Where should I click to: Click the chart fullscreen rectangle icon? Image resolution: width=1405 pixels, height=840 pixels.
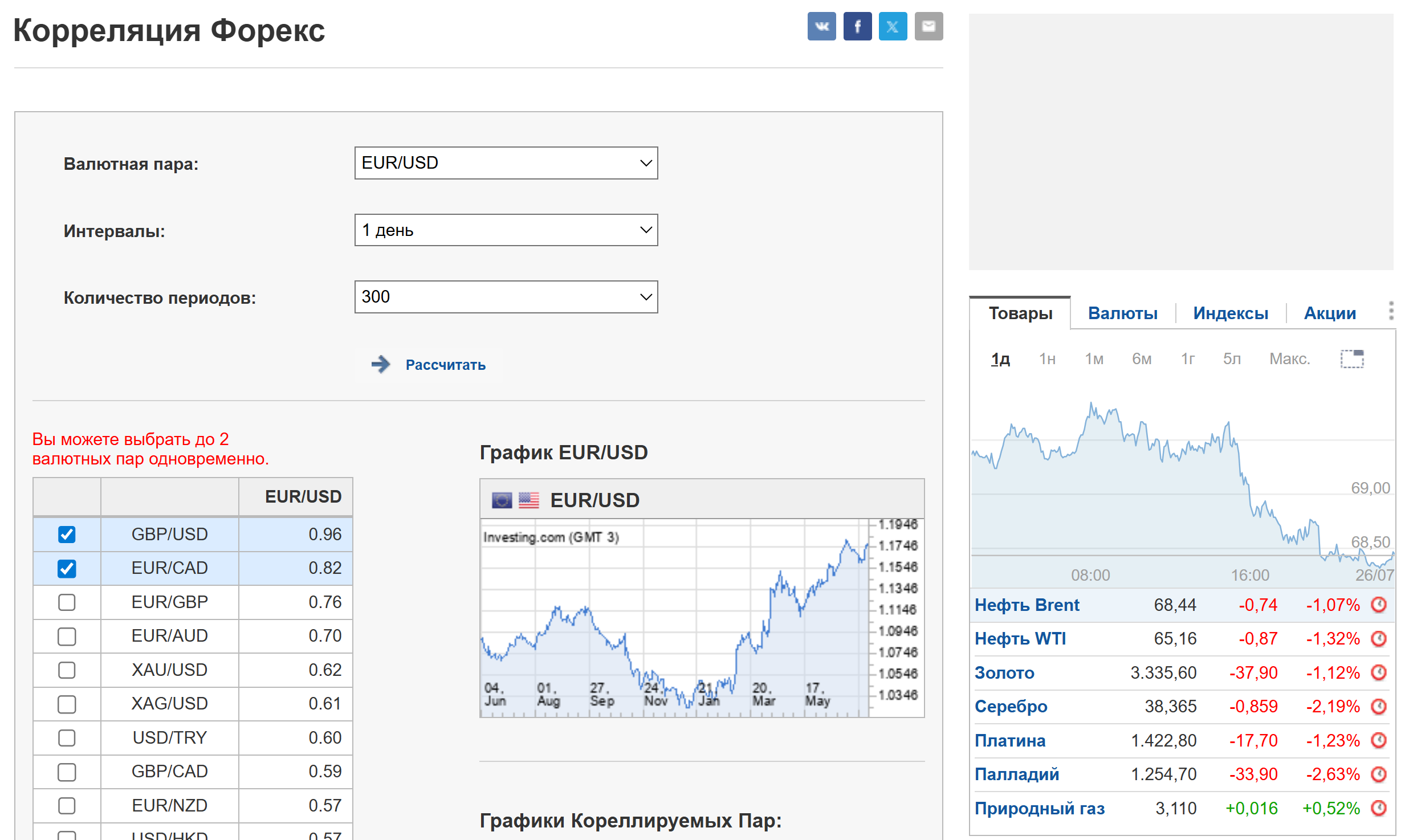tap(1351, 359)
